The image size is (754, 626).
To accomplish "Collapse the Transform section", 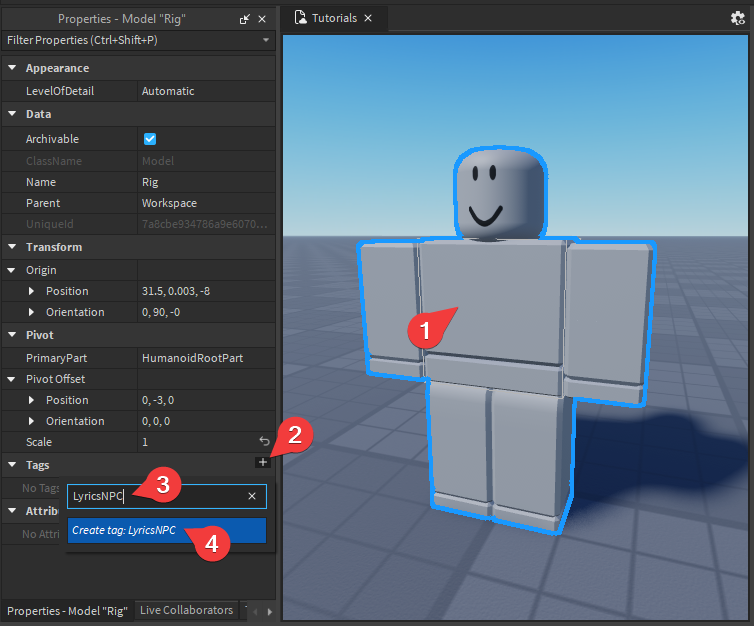I will [12, 247].
